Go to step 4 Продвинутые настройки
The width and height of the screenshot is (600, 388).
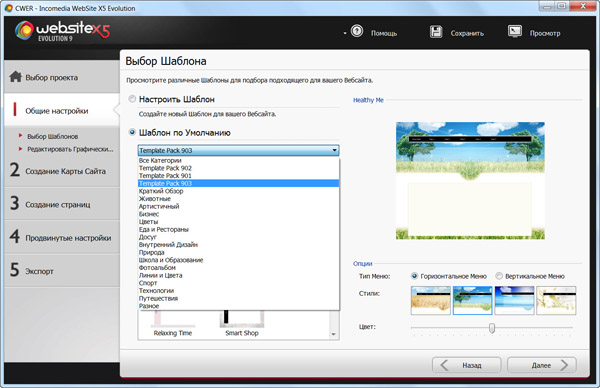62,237
